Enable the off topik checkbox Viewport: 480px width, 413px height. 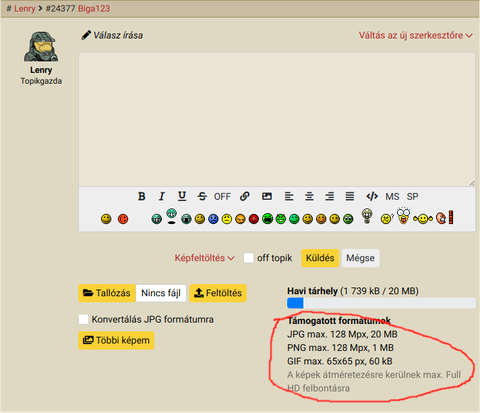(x=249, y=258)
